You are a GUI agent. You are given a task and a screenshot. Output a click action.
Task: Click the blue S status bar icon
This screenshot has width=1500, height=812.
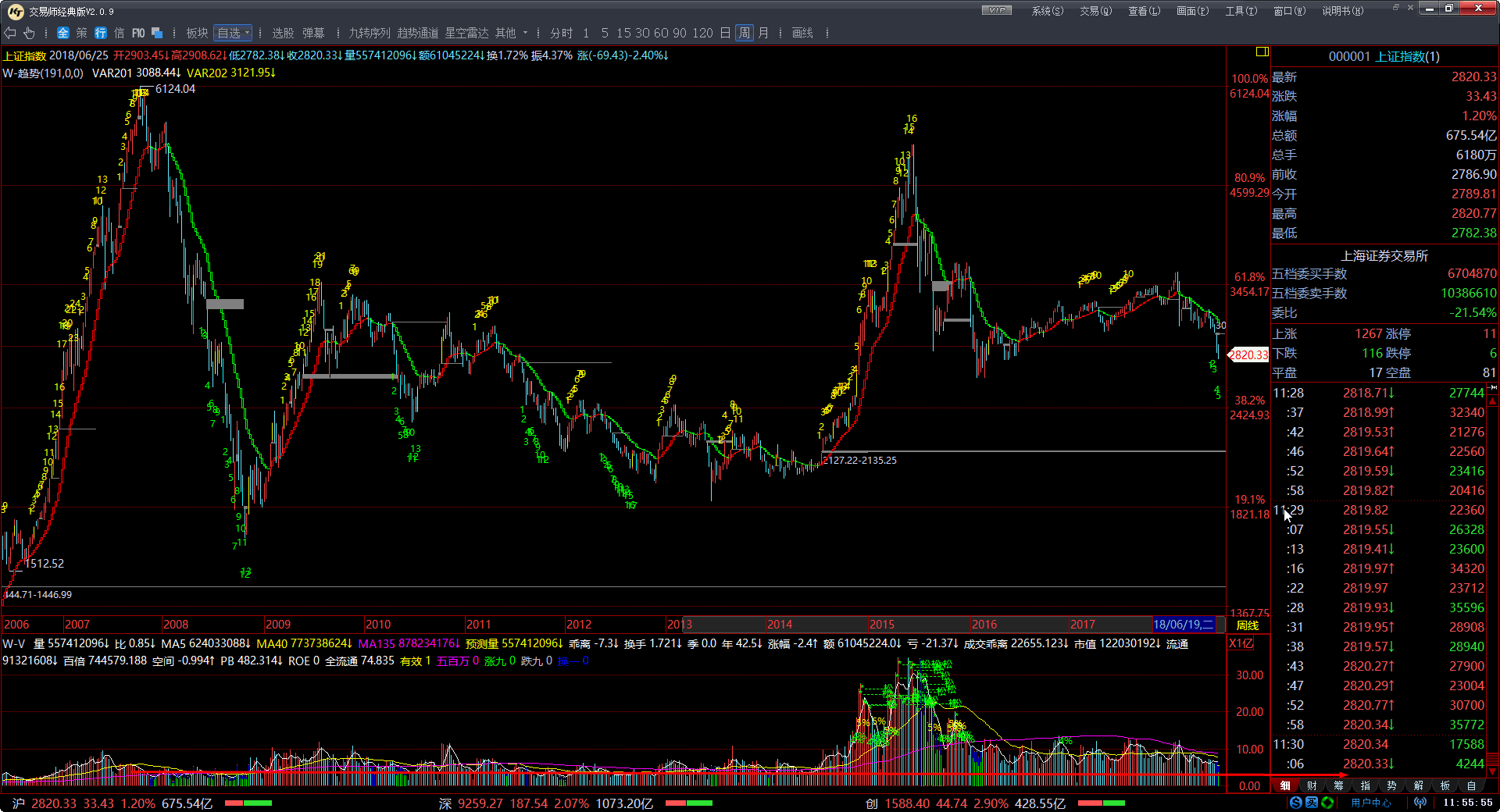coord(1296,803)
